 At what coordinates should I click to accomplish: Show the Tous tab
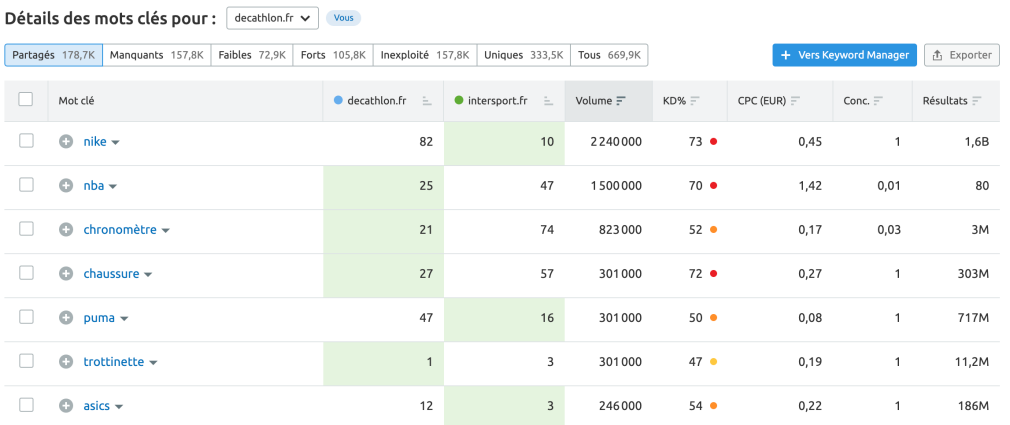pyautogui.click(x=609, y=55)
